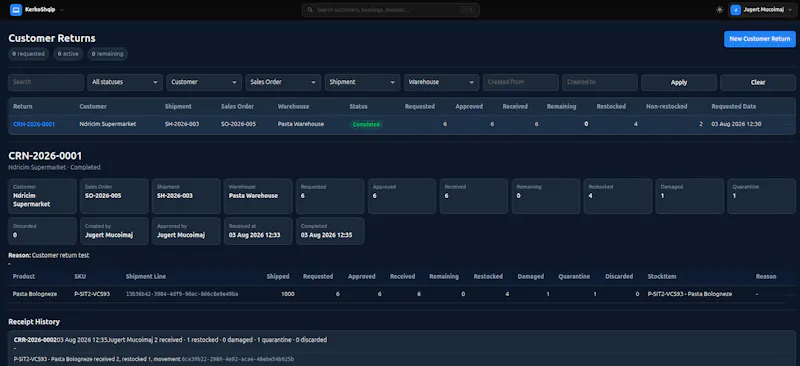Click the shipment line ID starting with 13b36b42

(182, 294)
